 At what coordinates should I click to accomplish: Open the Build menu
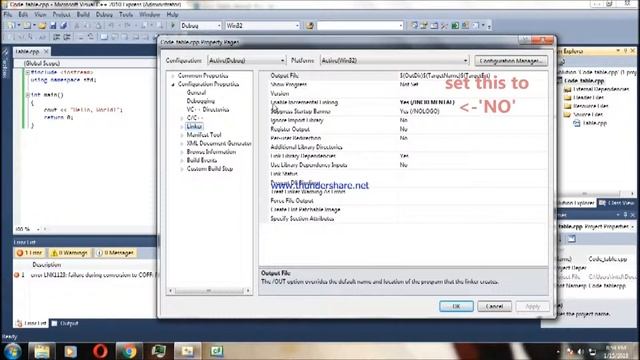pyautogui.click(x=83, y=14)
